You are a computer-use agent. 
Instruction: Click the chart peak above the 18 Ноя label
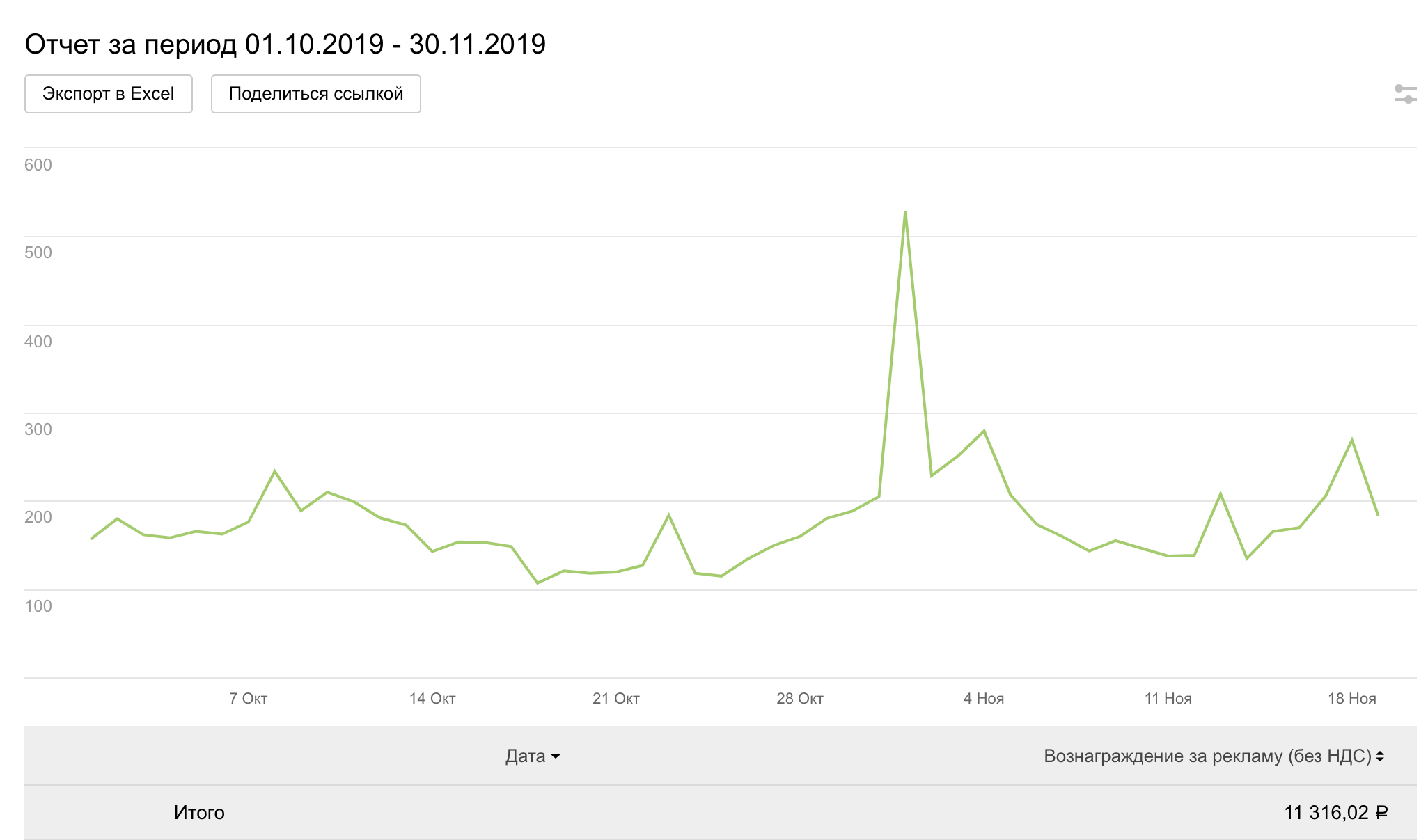point(1351,440)
